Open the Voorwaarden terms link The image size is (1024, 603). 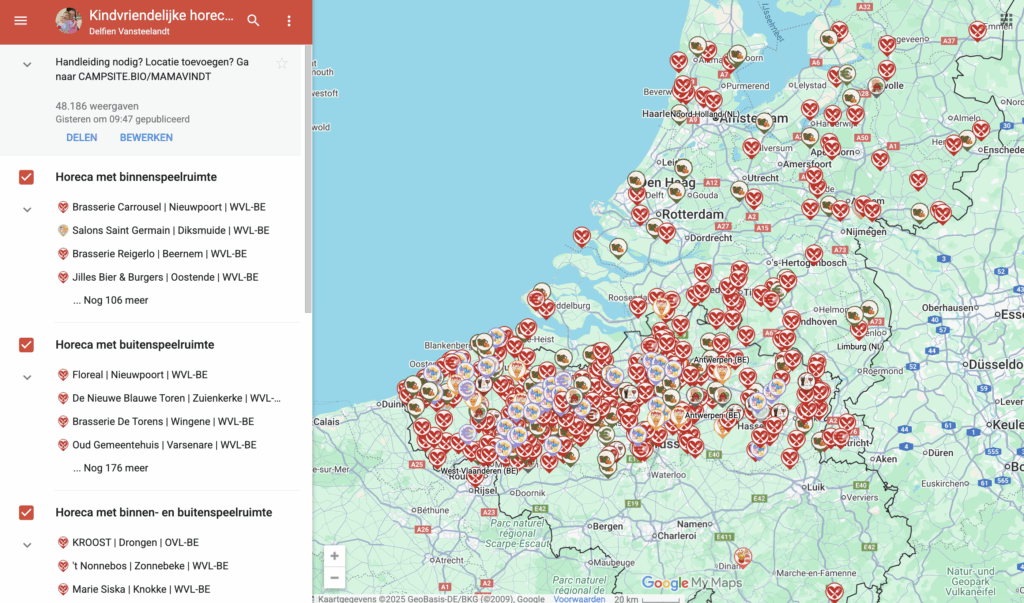pyautogui.click(x=579, y=599)
